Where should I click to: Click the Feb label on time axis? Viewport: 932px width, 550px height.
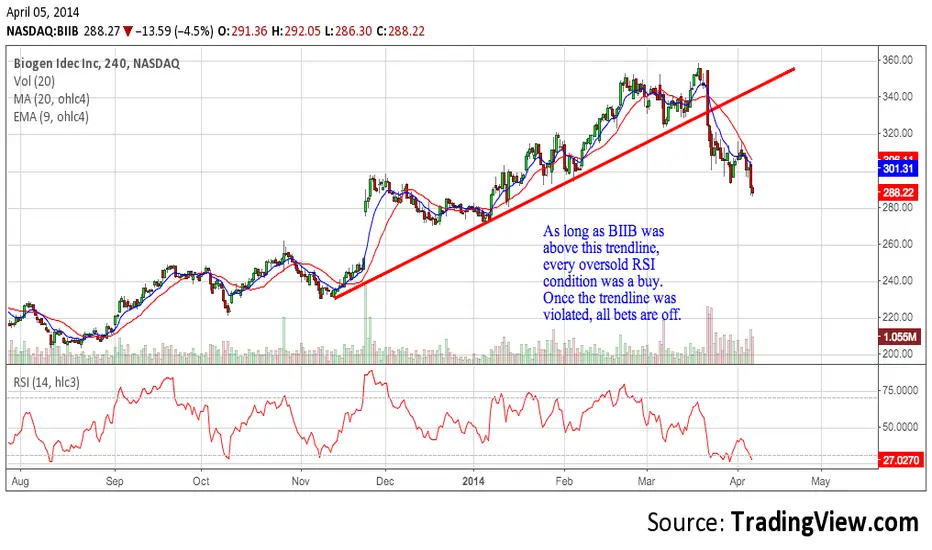coord(563,481)
